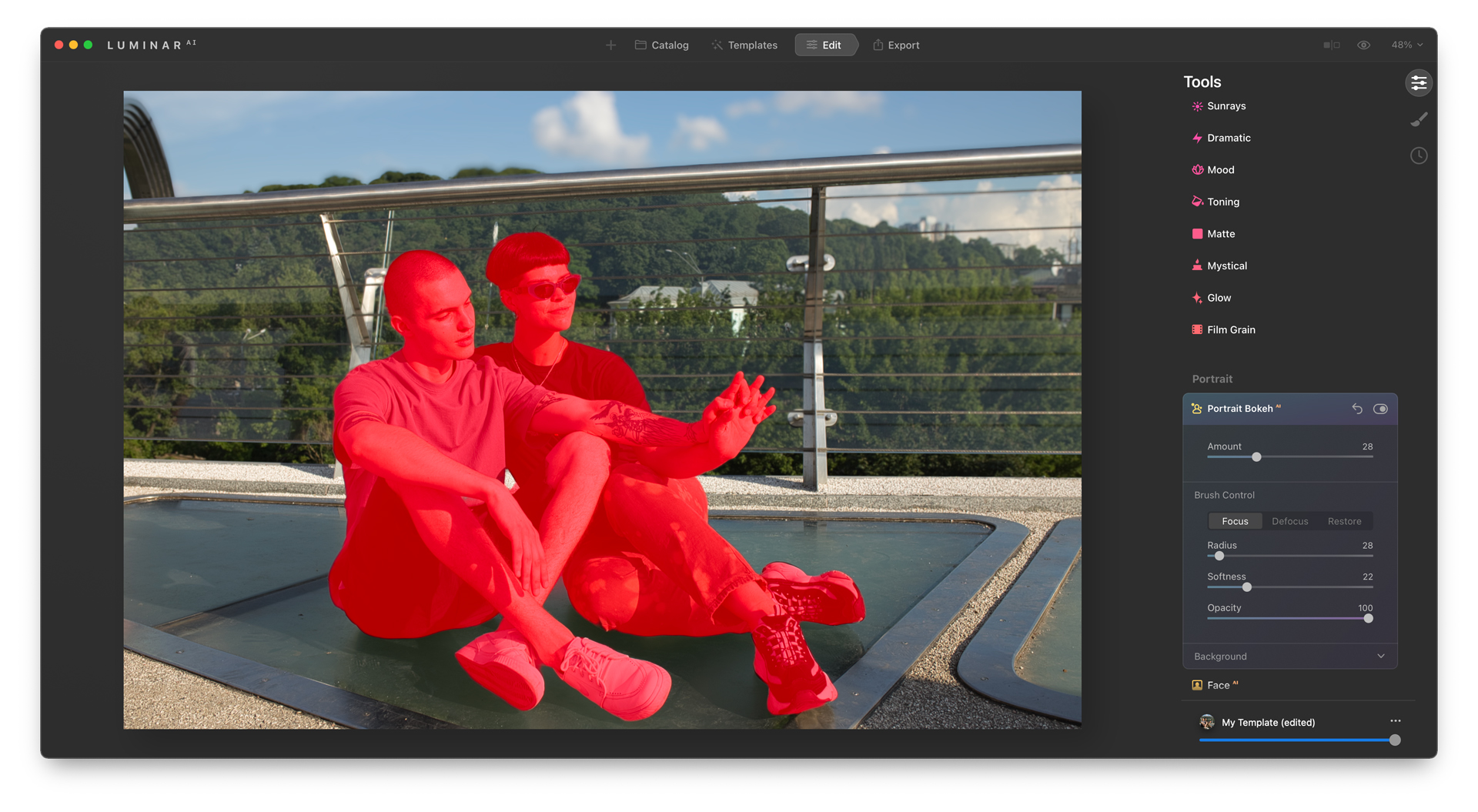Click the My Template thumbnail icon

(1207, 722)
